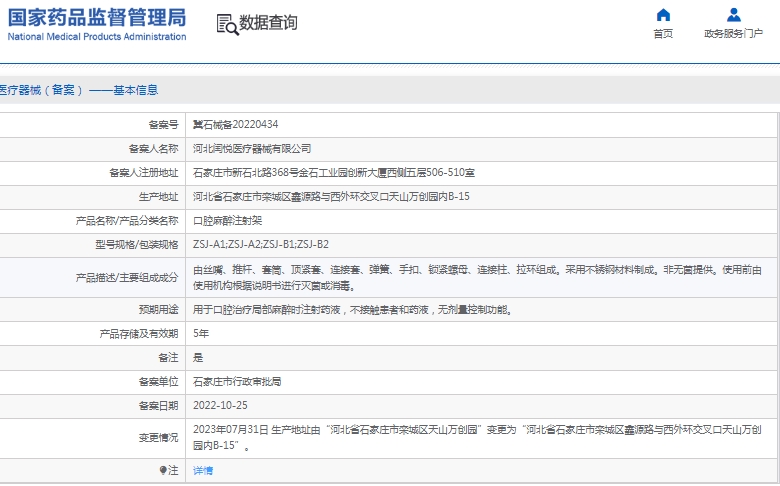
Task: Click the production address ending B-15
Action: [x=331, y=196]
